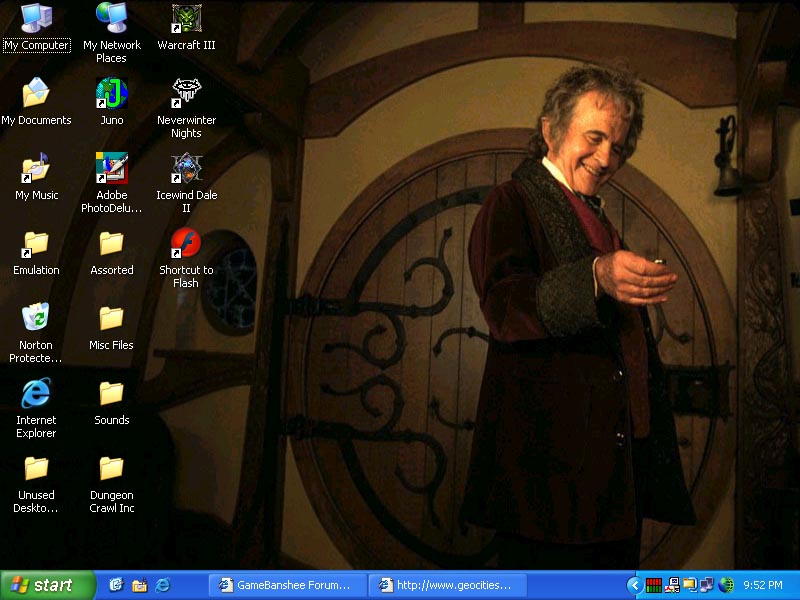Select the My Computer desktop icon
This screenshot has width=800, height=600.
[36, 28]
